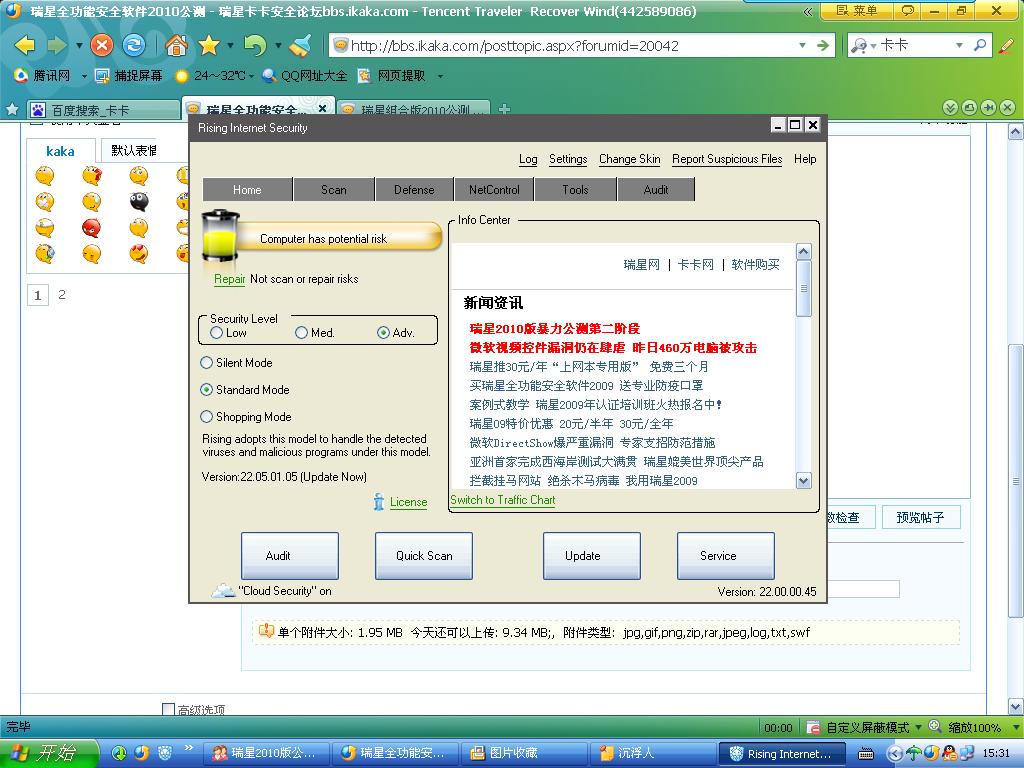The width and height of the screenshot is (1024, 768).
Task: Click the yellow star favorites icon
Action: (209, 45)
